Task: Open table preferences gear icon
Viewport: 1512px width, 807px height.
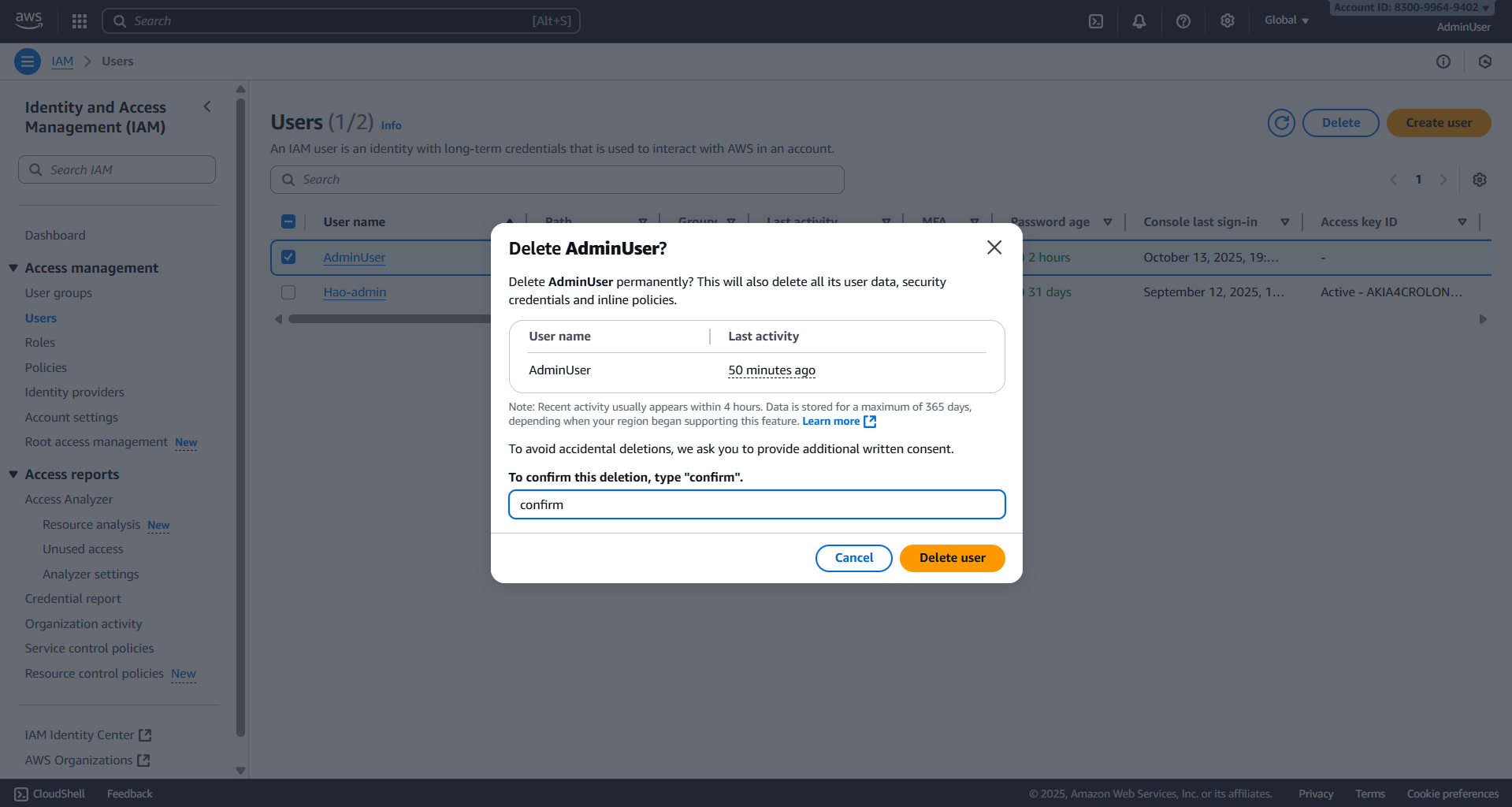Action: tap(1480, 180)
